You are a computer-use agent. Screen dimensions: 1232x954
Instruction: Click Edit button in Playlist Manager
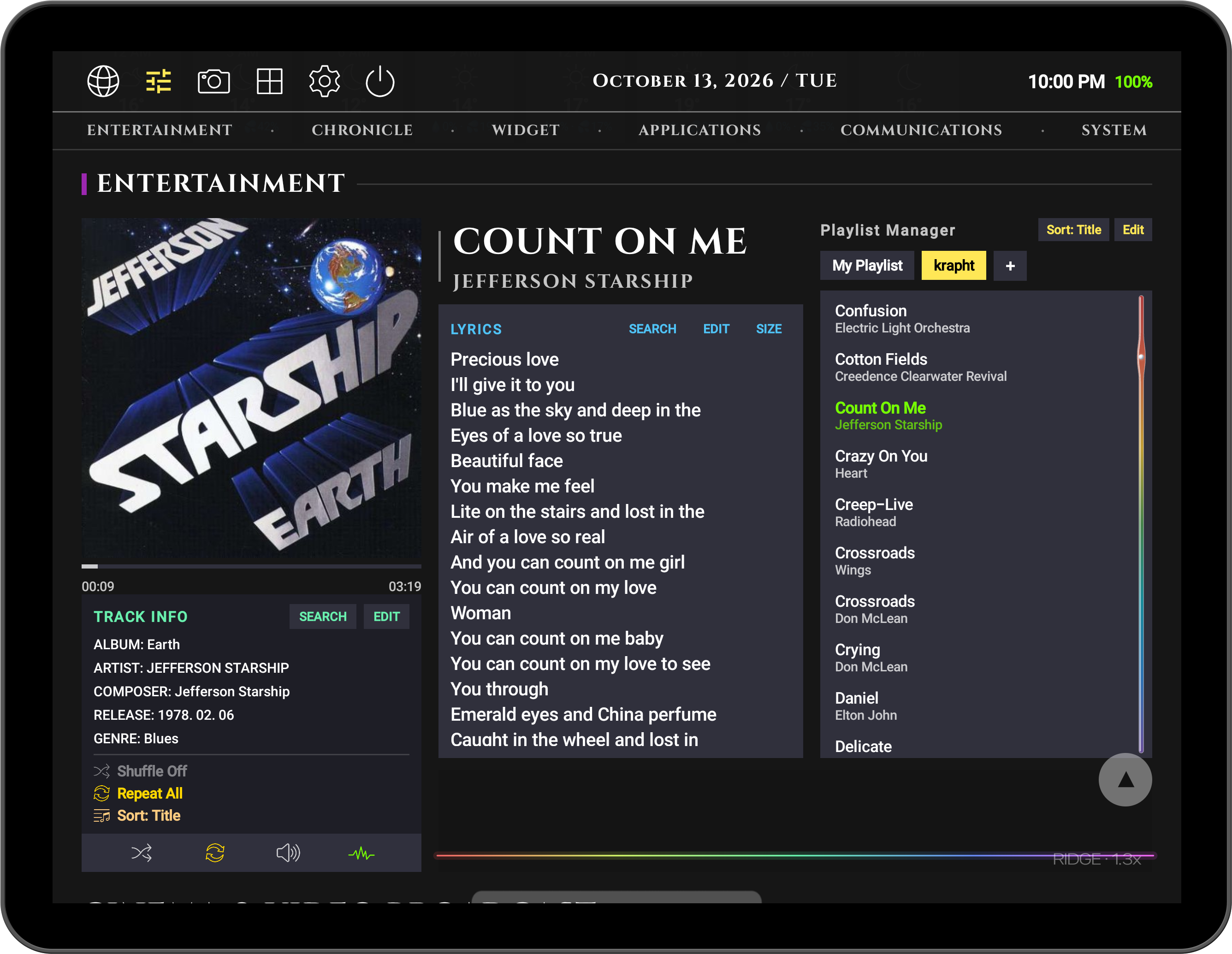1133,230
